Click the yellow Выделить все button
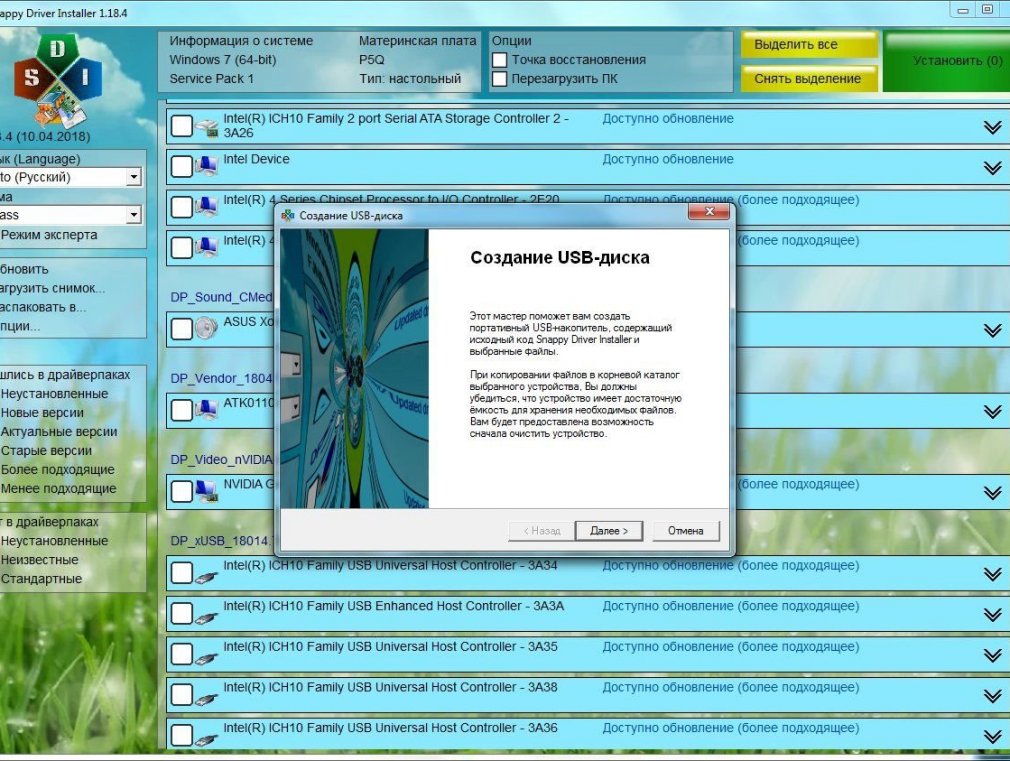Viewport: 1010px width, 761px height. pos(809,44)
